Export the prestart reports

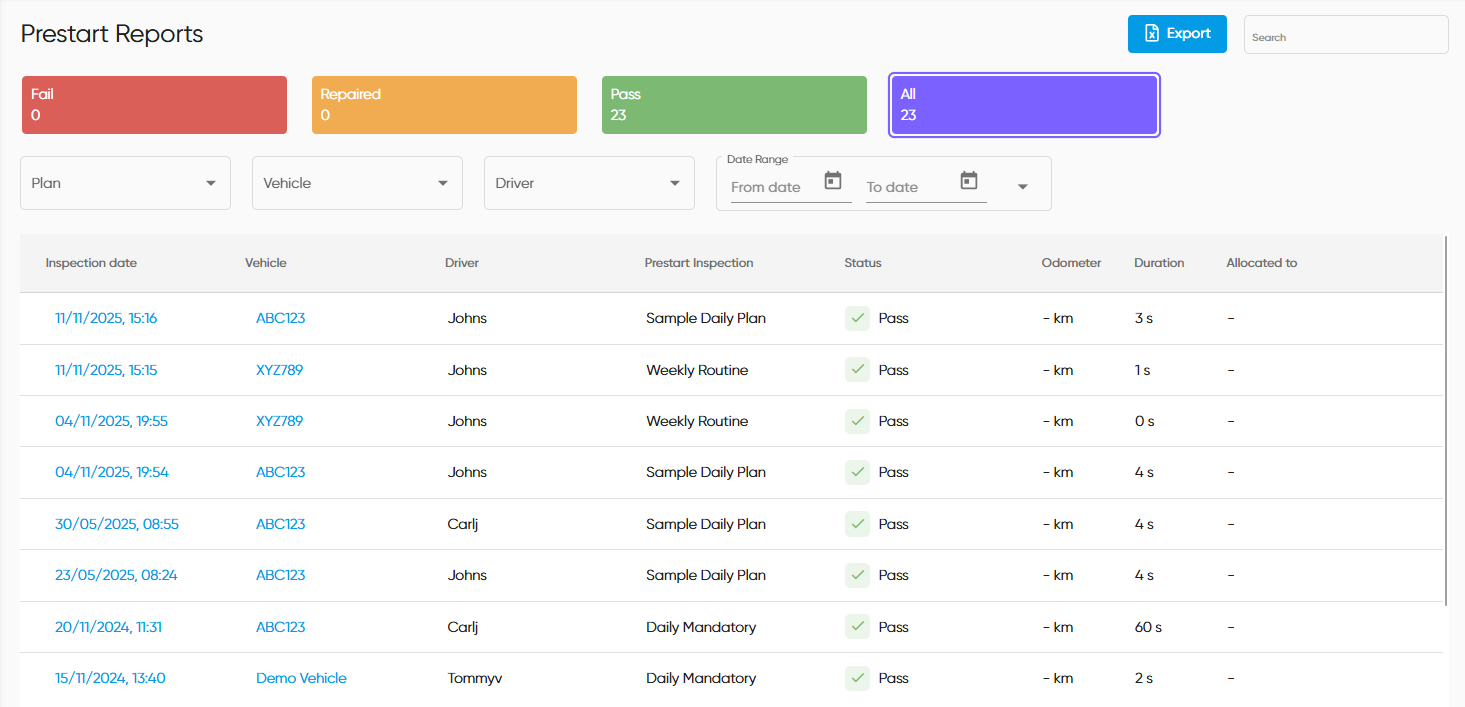coord(1177,34)
